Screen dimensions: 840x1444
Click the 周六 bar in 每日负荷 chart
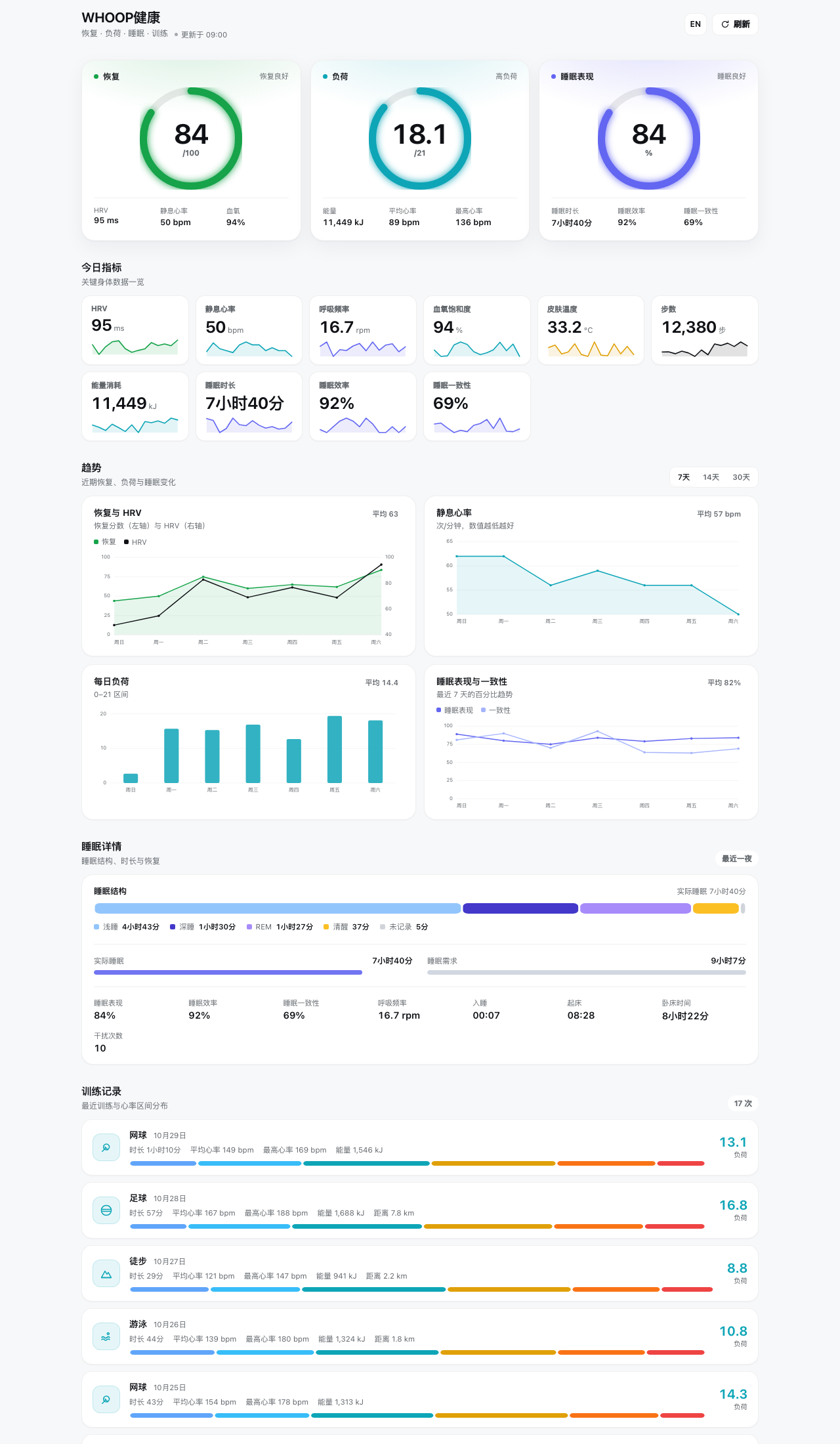[375, 751]
